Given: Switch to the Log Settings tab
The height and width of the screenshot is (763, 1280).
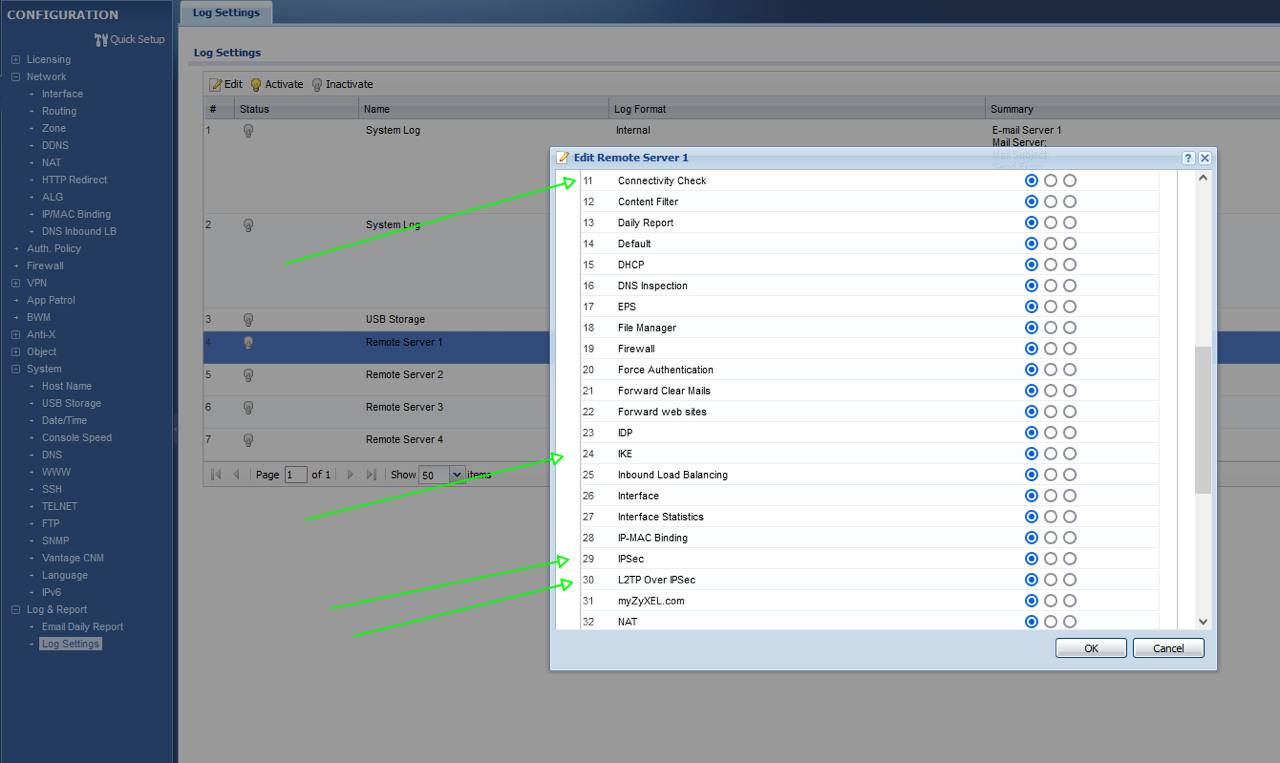Looking at the screenshot, I should click(x=226, y=13).
